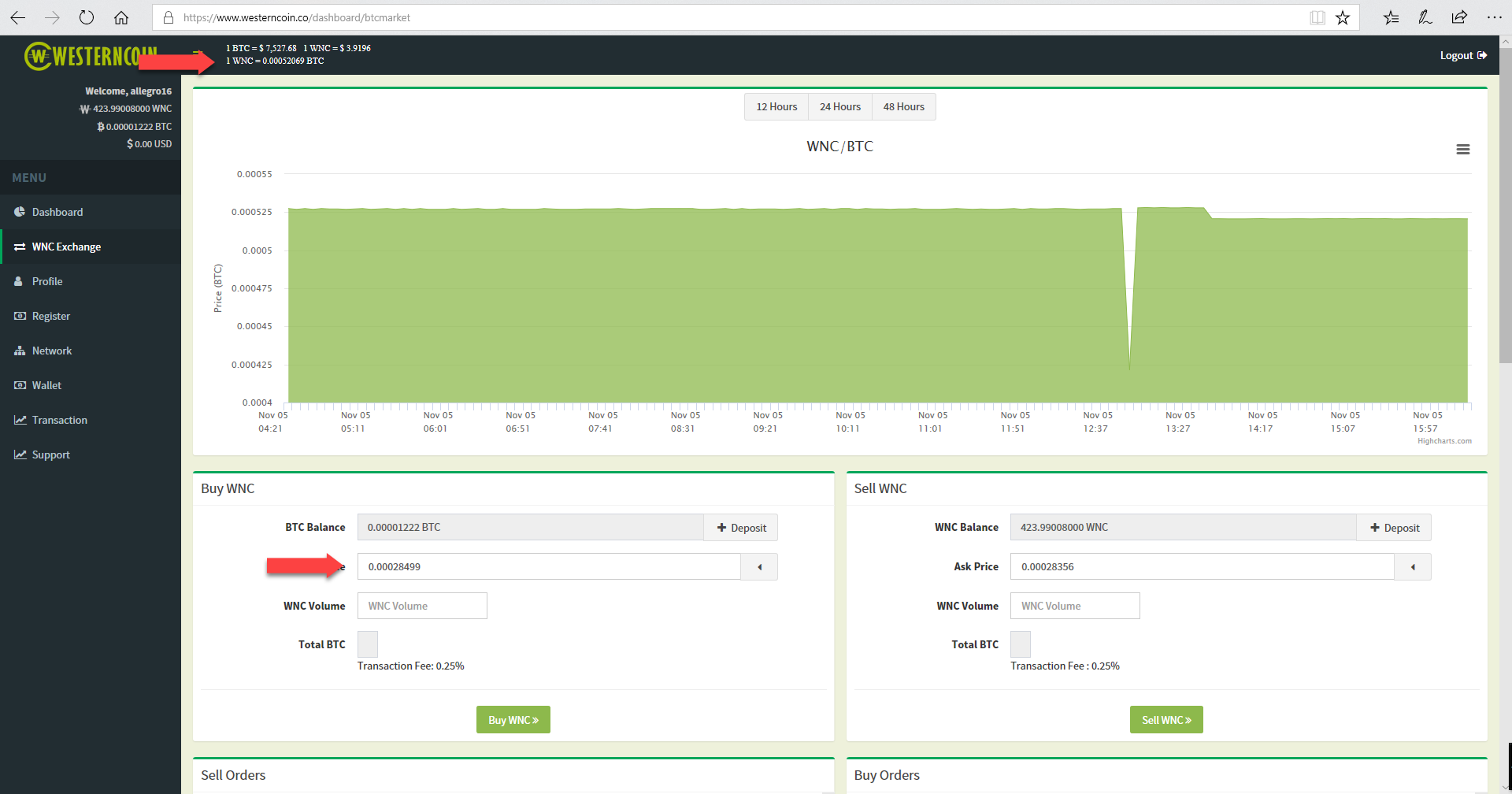The image size is (1512, 794).
Task: Open the Wallet menu item
Action: click(x=91, y=385)
